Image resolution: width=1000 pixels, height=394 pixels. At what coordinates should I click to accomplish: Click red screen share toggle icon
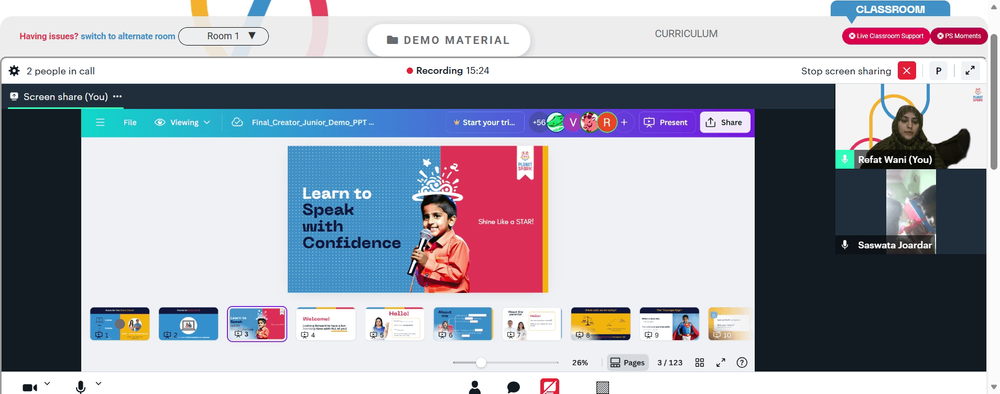[550, 386]
